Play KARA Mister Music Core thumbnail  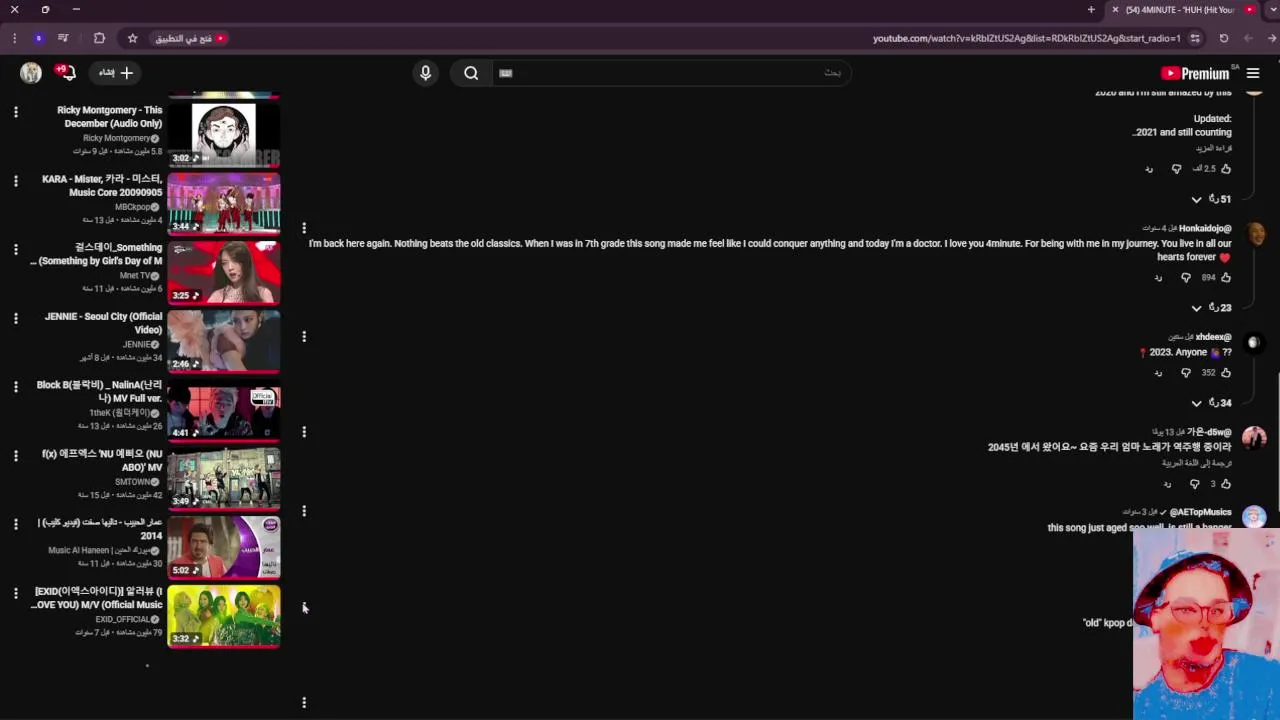(224, 203)
